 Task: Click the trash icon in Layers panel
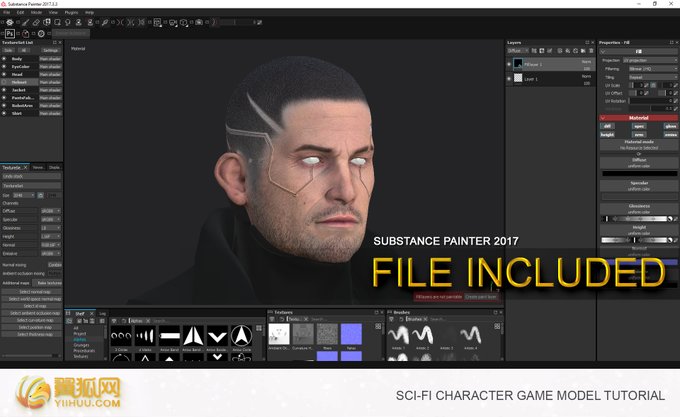click(591, 51)
